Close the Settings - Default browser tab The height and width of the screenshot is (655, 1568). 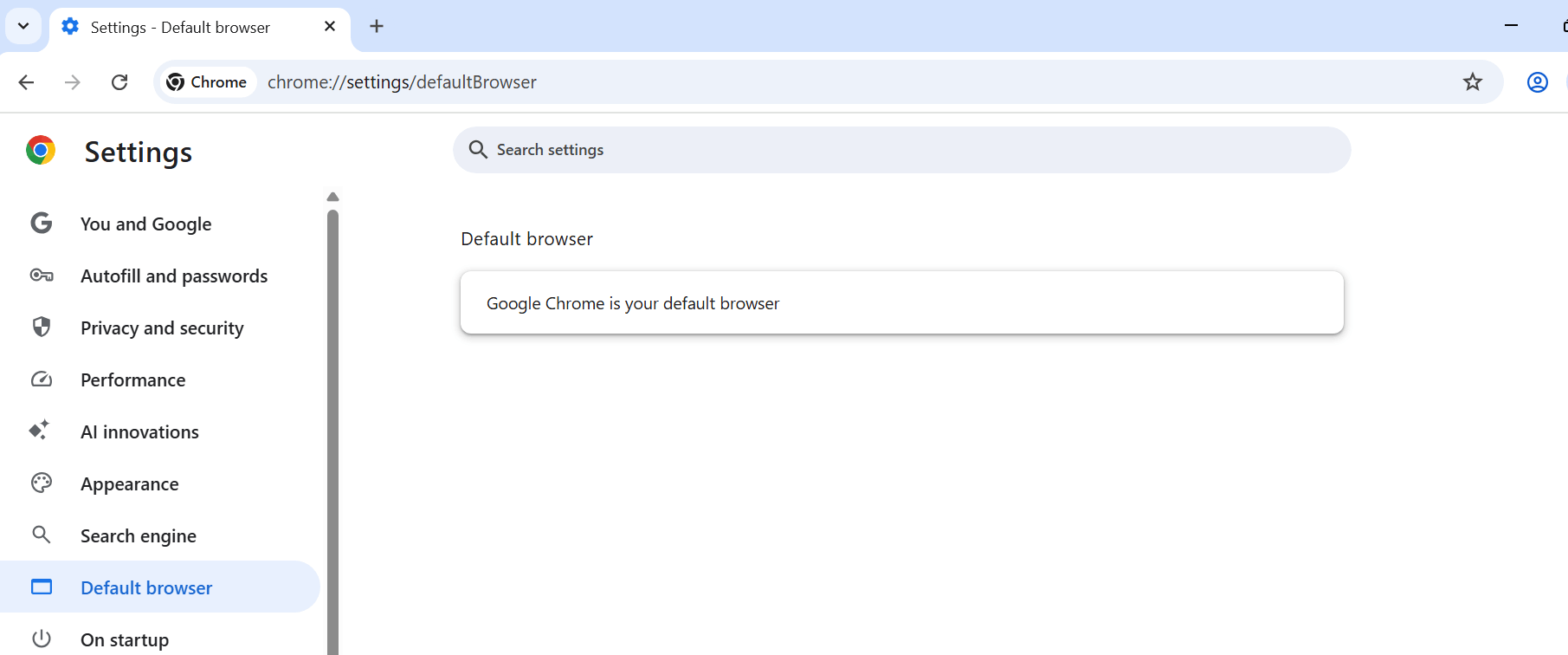pos(330,27)
